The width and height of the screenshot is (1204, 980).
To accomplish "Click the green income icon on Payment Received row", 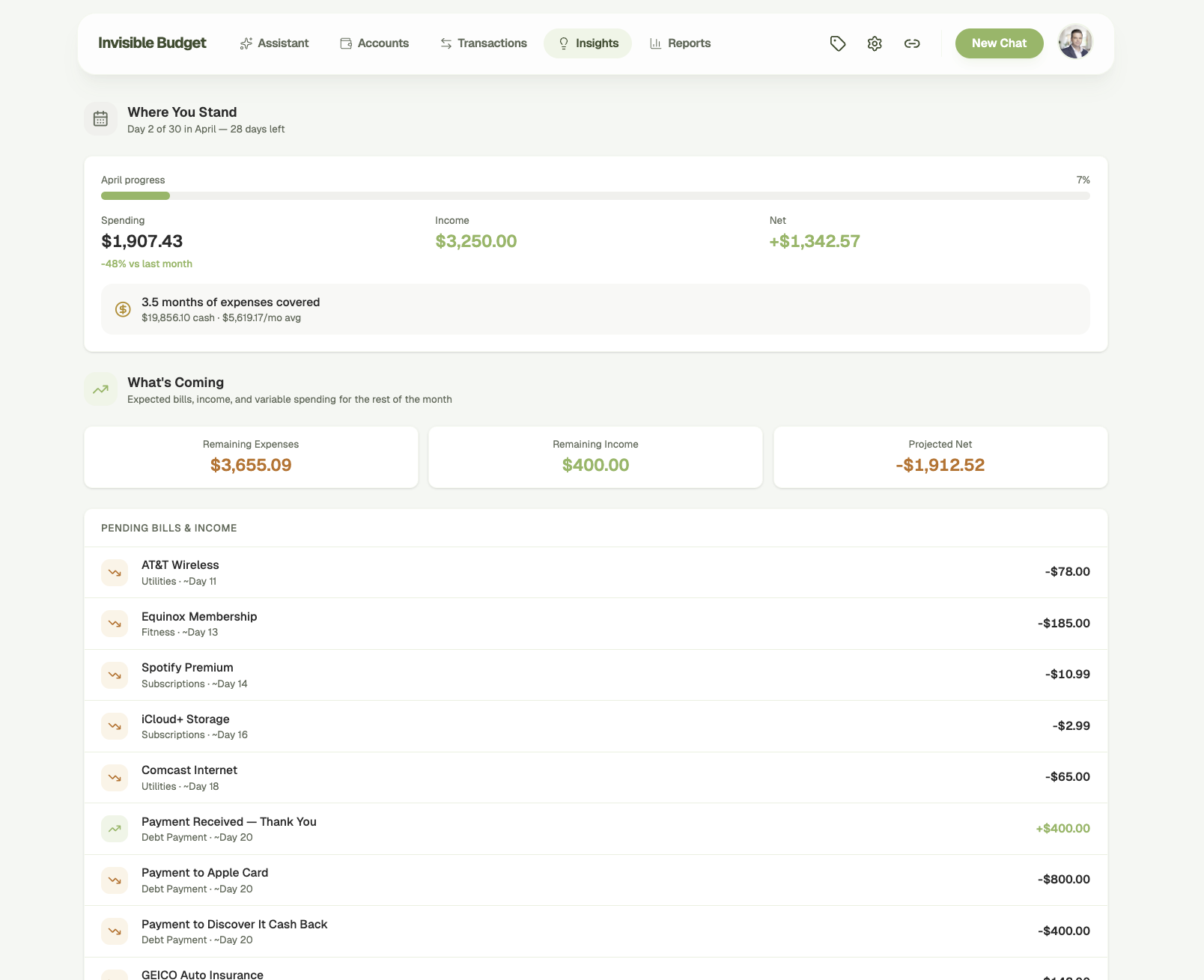I will coord(115,829).
